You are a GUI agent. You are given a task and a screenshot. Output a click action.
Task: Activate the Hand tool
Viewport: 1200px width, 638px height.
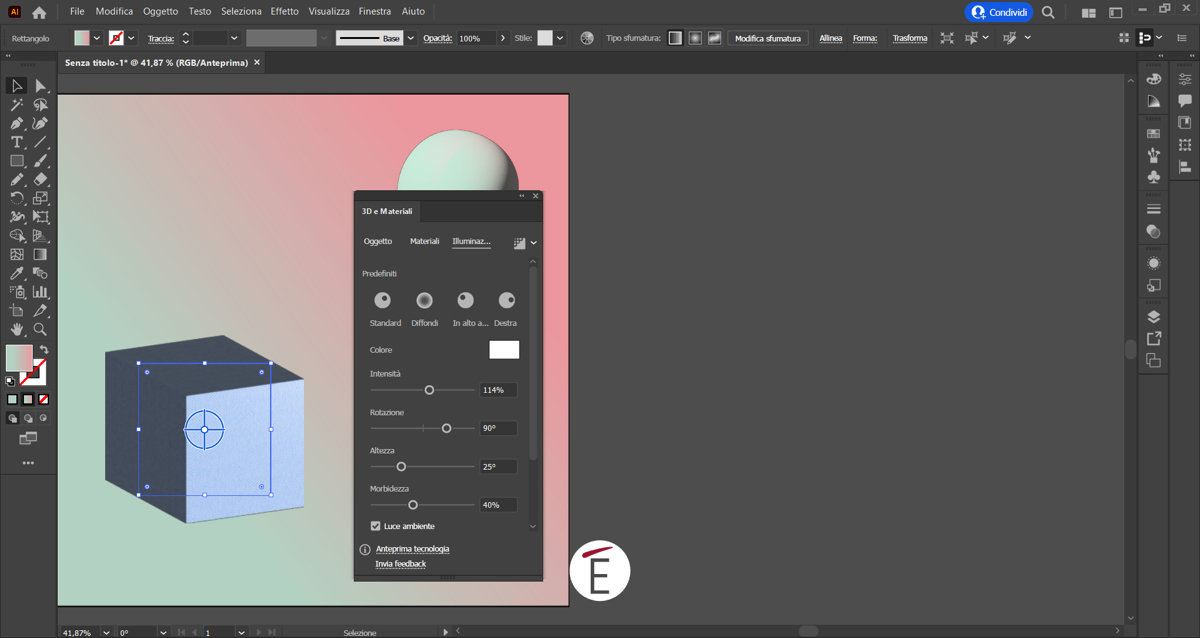(17, 329)
